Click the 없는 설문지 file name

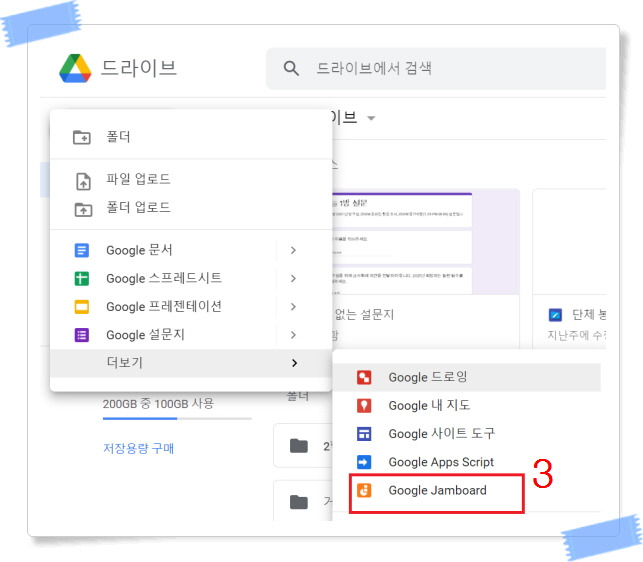(x=364, y=315)
